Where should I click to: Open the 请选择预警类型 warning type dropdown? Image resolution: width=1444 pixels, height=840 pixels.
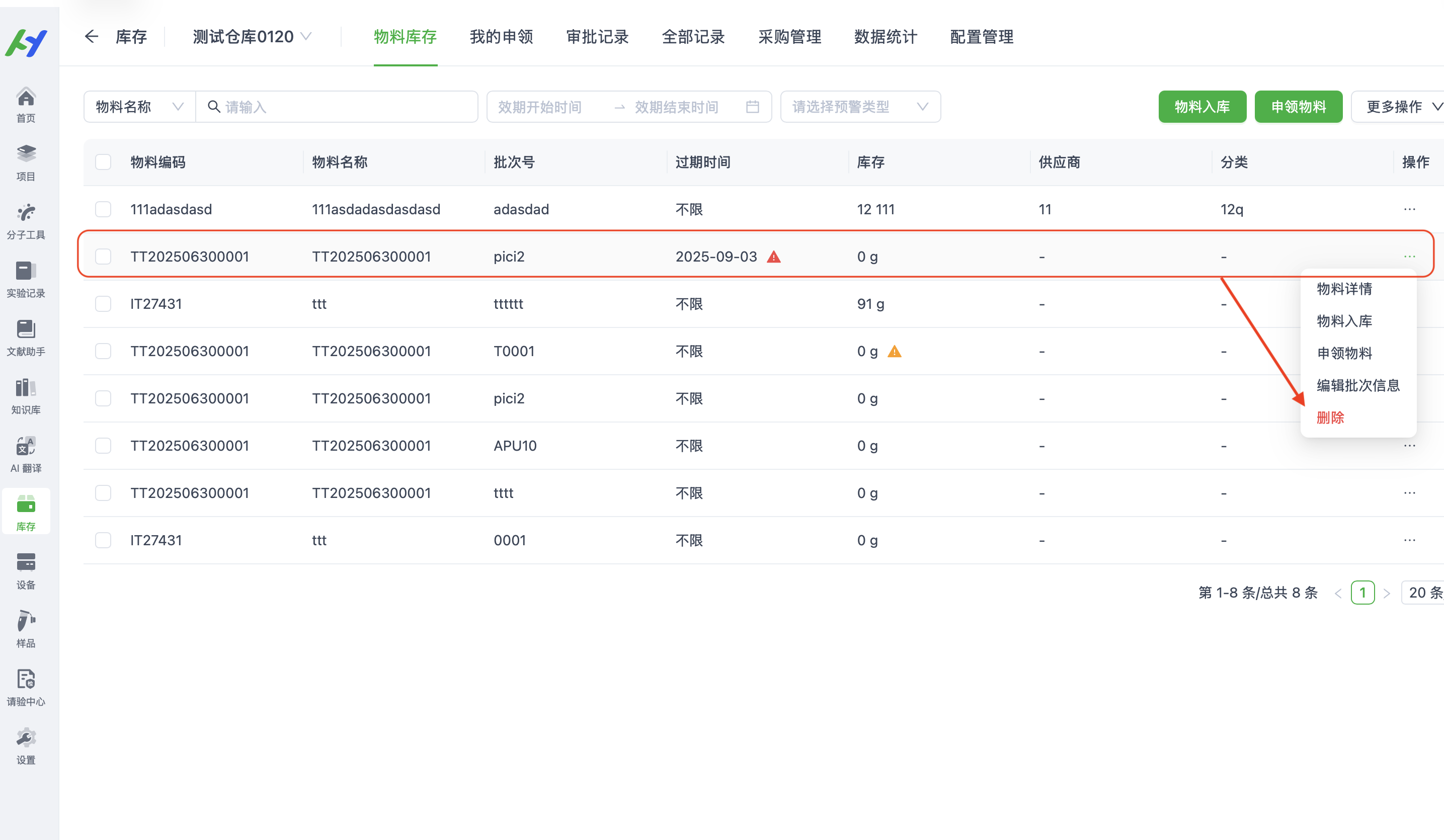[x=859, y=107]
